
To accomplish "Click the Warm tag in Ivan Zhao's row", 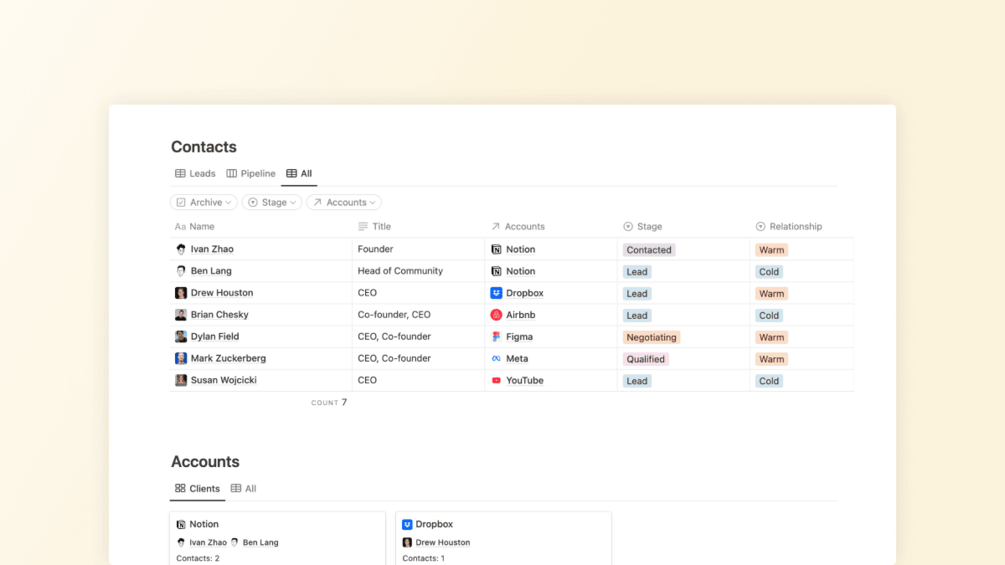I will tap(771, 250).
